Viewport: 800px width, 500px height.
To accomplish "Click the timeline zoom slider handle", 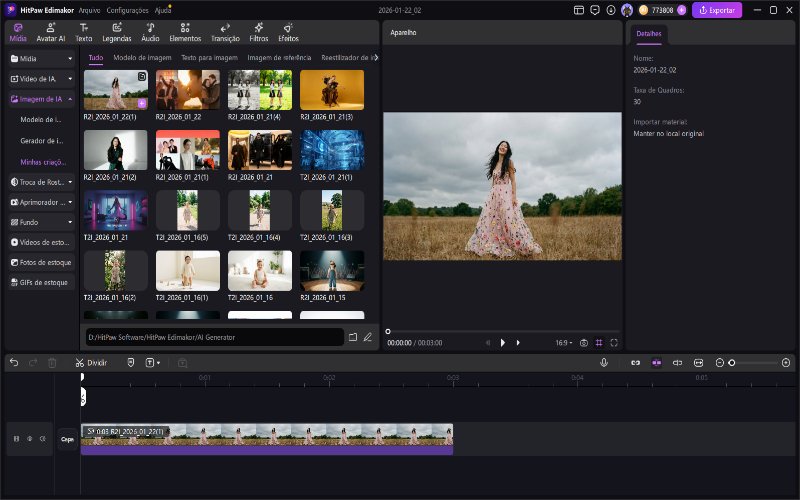I will pyautogui.click(x=732, y=362).
